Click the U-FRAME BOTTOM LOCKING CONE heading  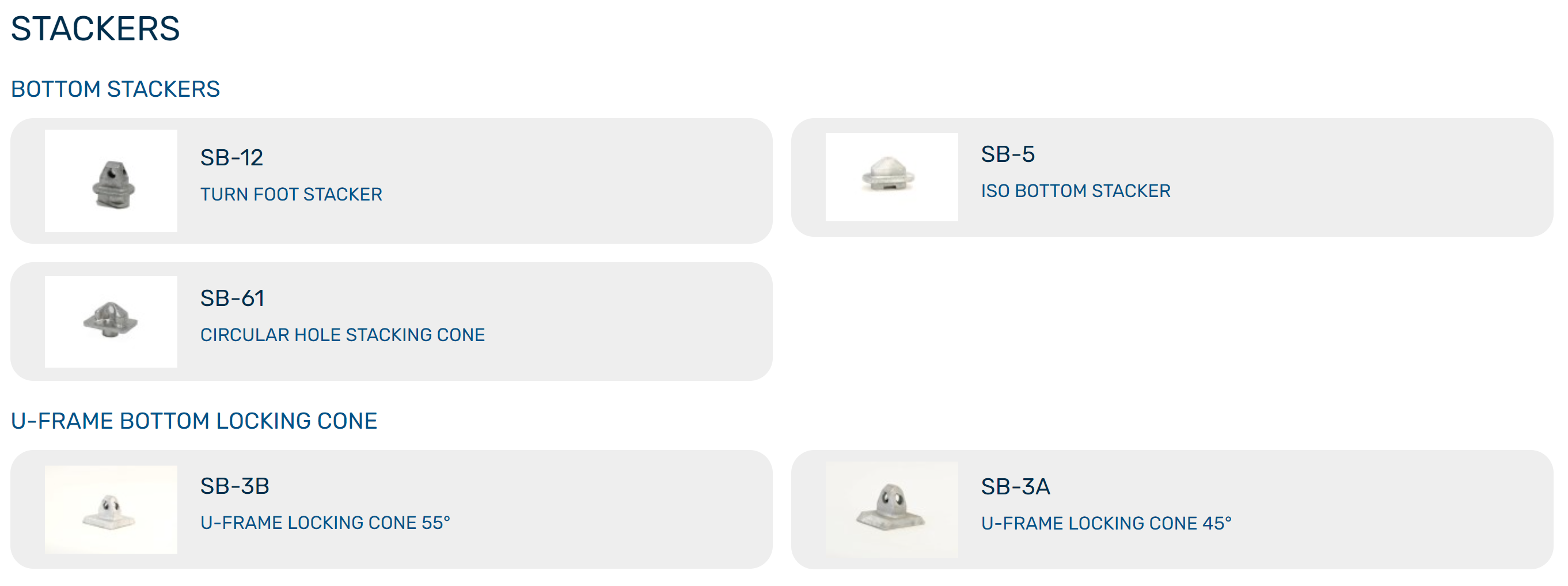[194, 421]
